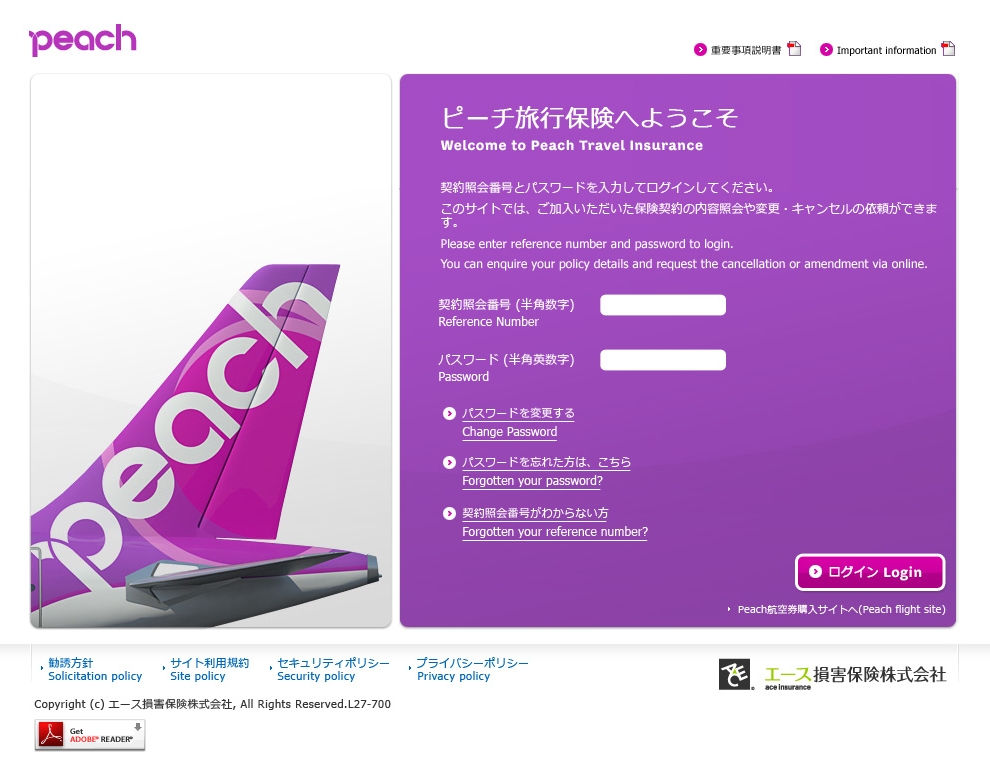Image resolution: width=990 pixels, height=763 pixels.
Task: Click the ログイン Login button
Action: tap(869, 572)
